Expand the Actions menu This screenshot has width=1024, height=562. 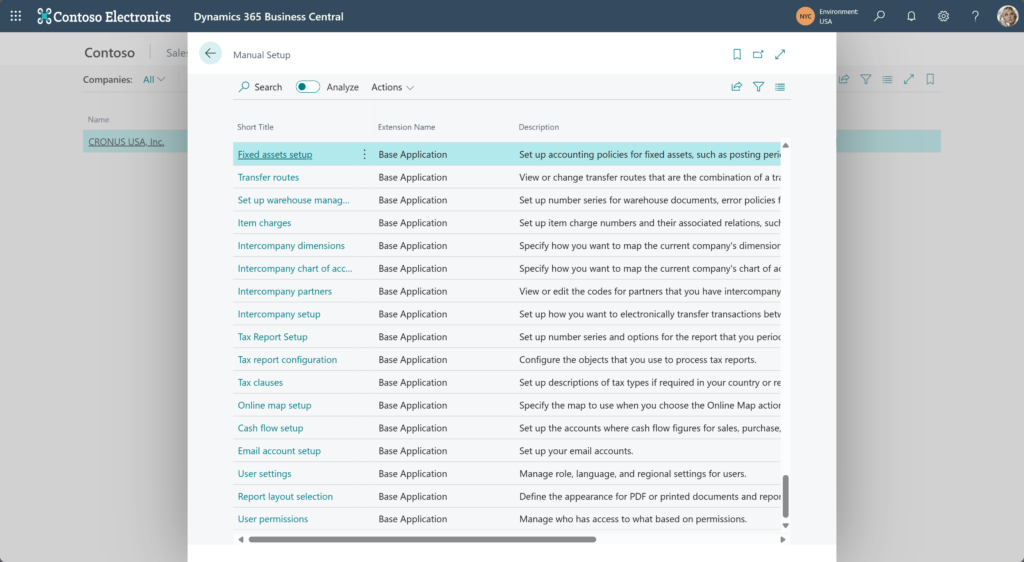click(x=392, y=87)
